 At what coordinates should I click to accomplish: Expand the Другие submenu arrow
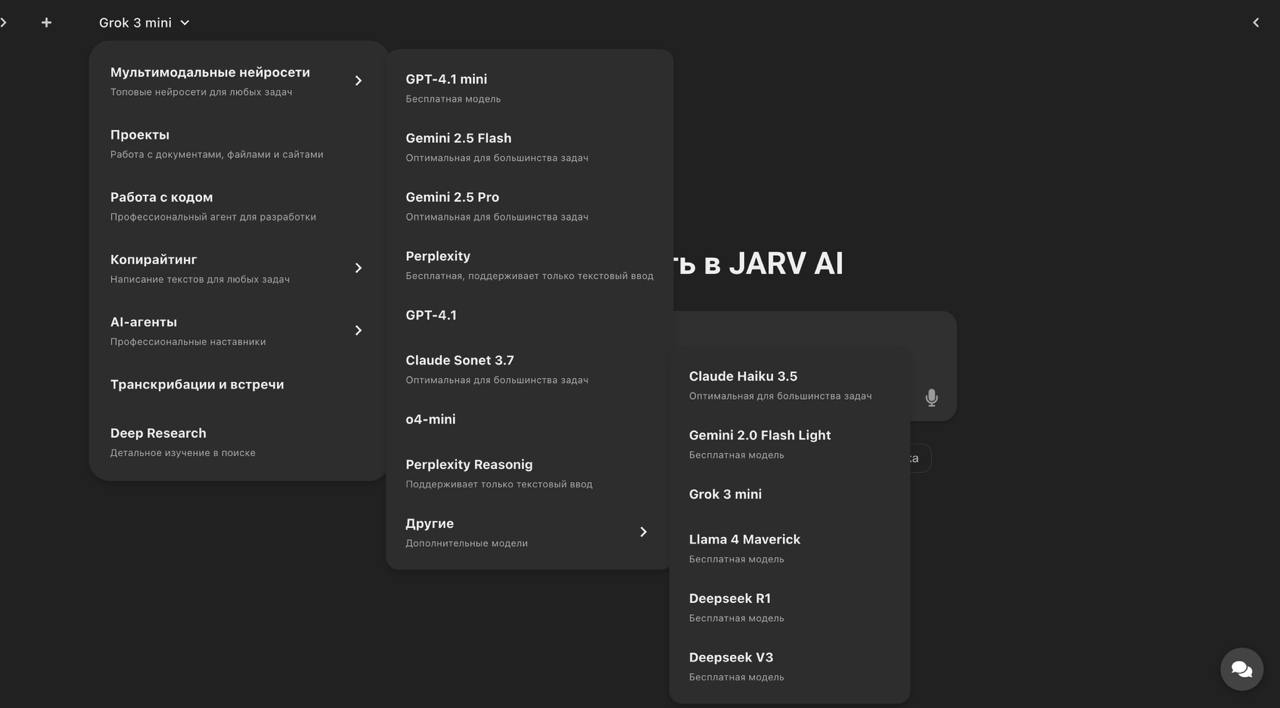click(643, 532)
